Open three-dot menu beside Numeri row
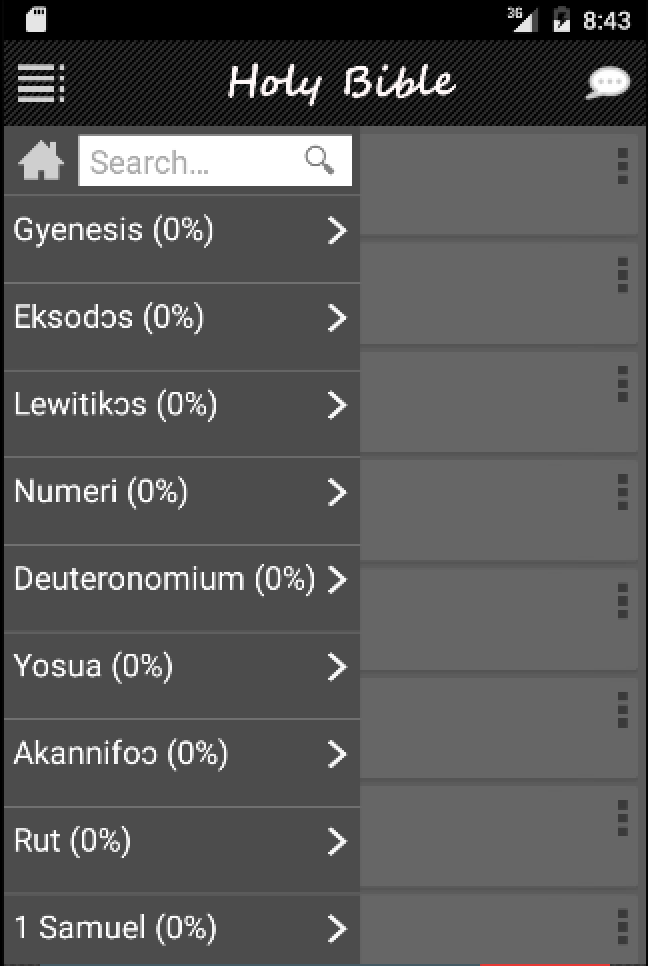Image resolution: width=648 pixels, height=966 pixels. click(622, 491)
